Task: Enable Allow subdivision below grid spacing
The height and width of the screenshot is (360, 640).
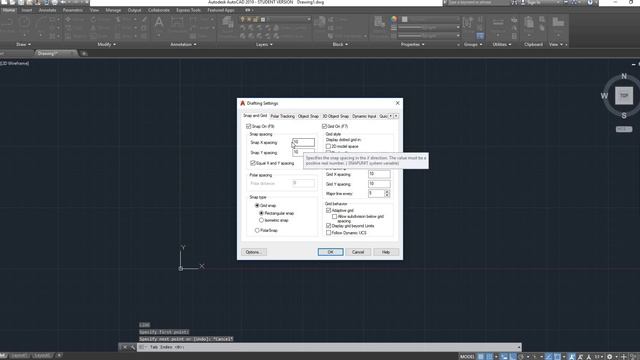Action: coord(334,216)
